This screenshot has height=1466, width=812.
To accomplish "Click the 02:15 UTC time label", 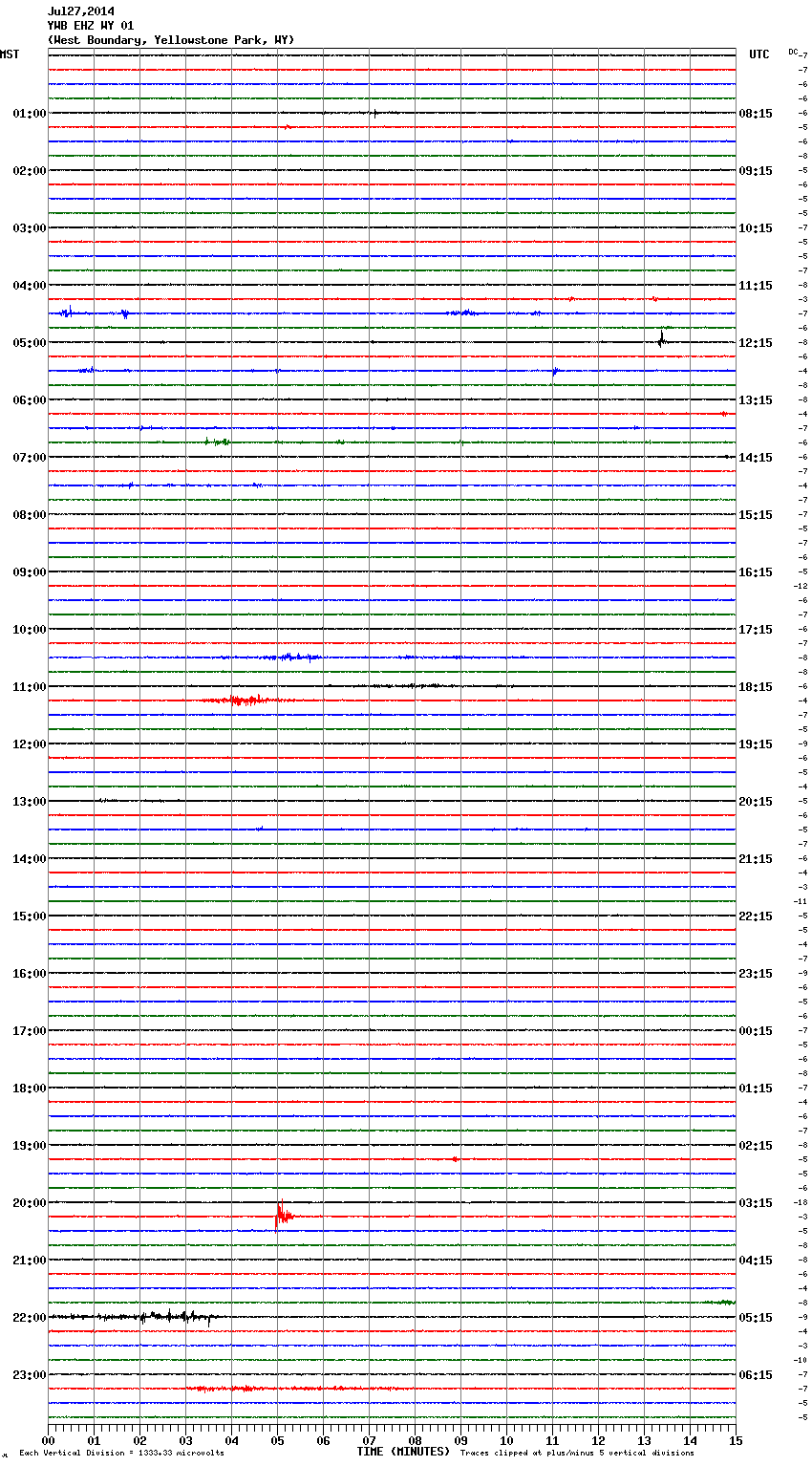I will tap(756, 1146).
